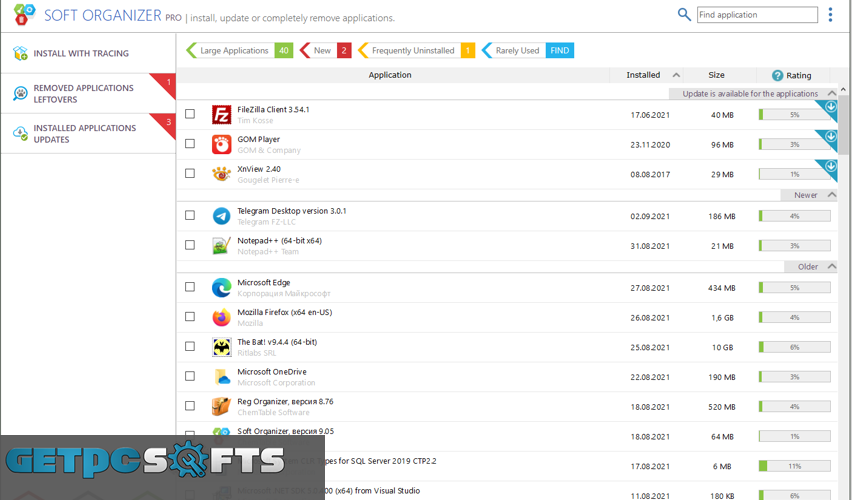Click the update download icon for GOM Player
The width and height of the screenshot is (852, 500).
(x=830, y=136)
